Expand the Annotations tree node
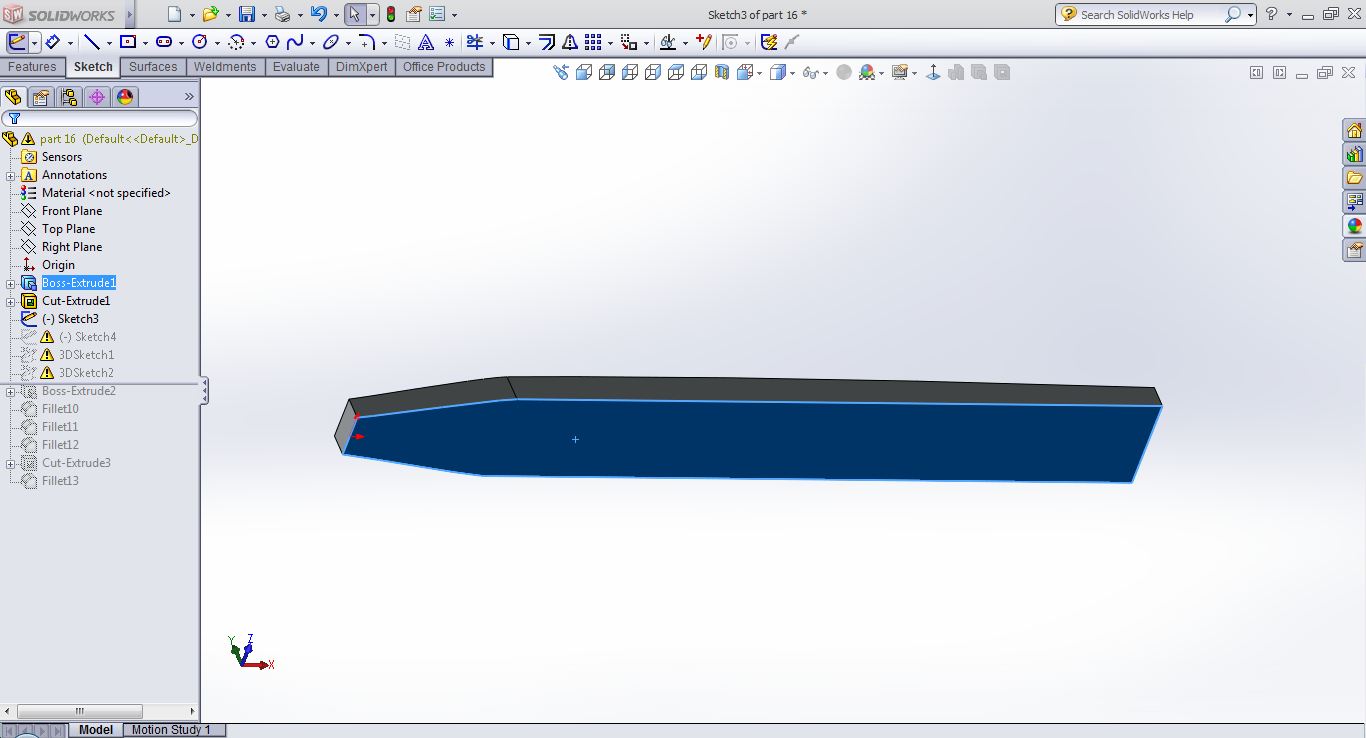 pyautogui.click(x=10, y=175)
